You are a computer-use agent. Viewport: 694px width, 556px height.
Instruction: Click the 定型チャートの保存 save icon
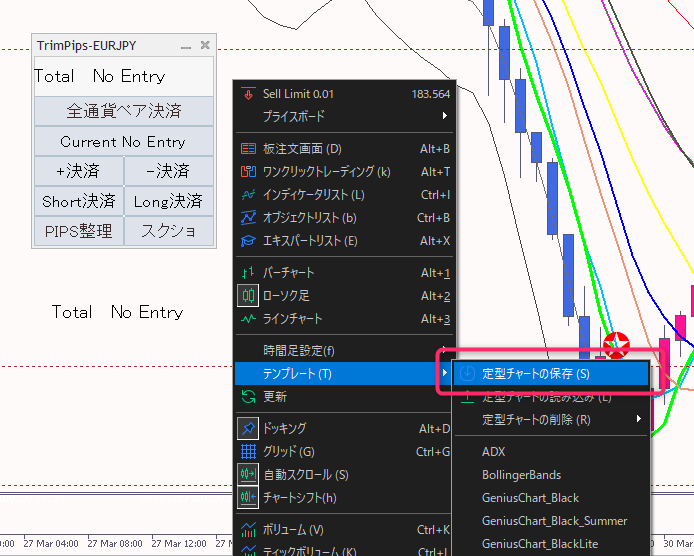[468, 374]
